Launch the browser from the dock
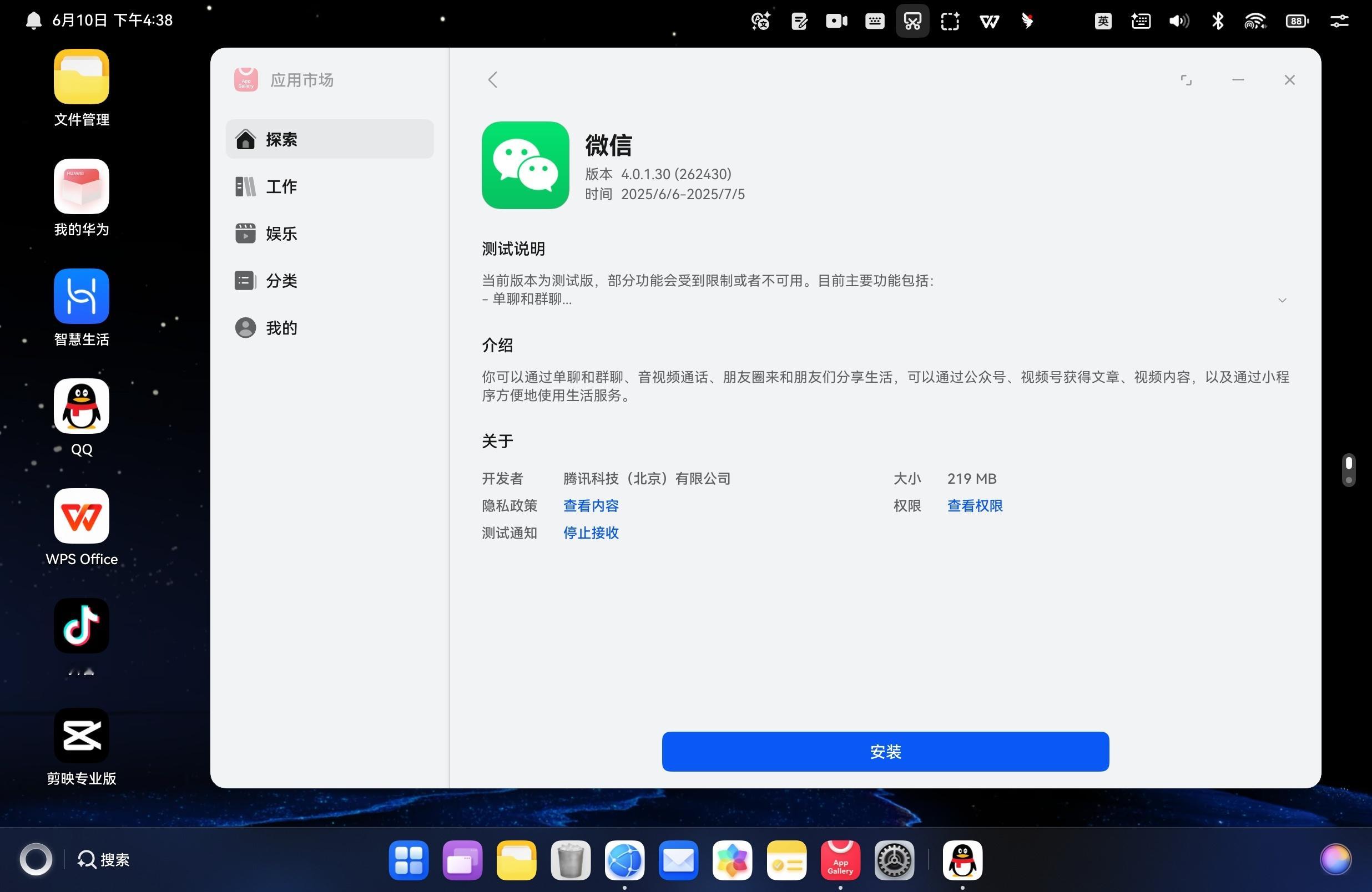The height and width of the screenshot is (892, 1372). click(624, 860)
